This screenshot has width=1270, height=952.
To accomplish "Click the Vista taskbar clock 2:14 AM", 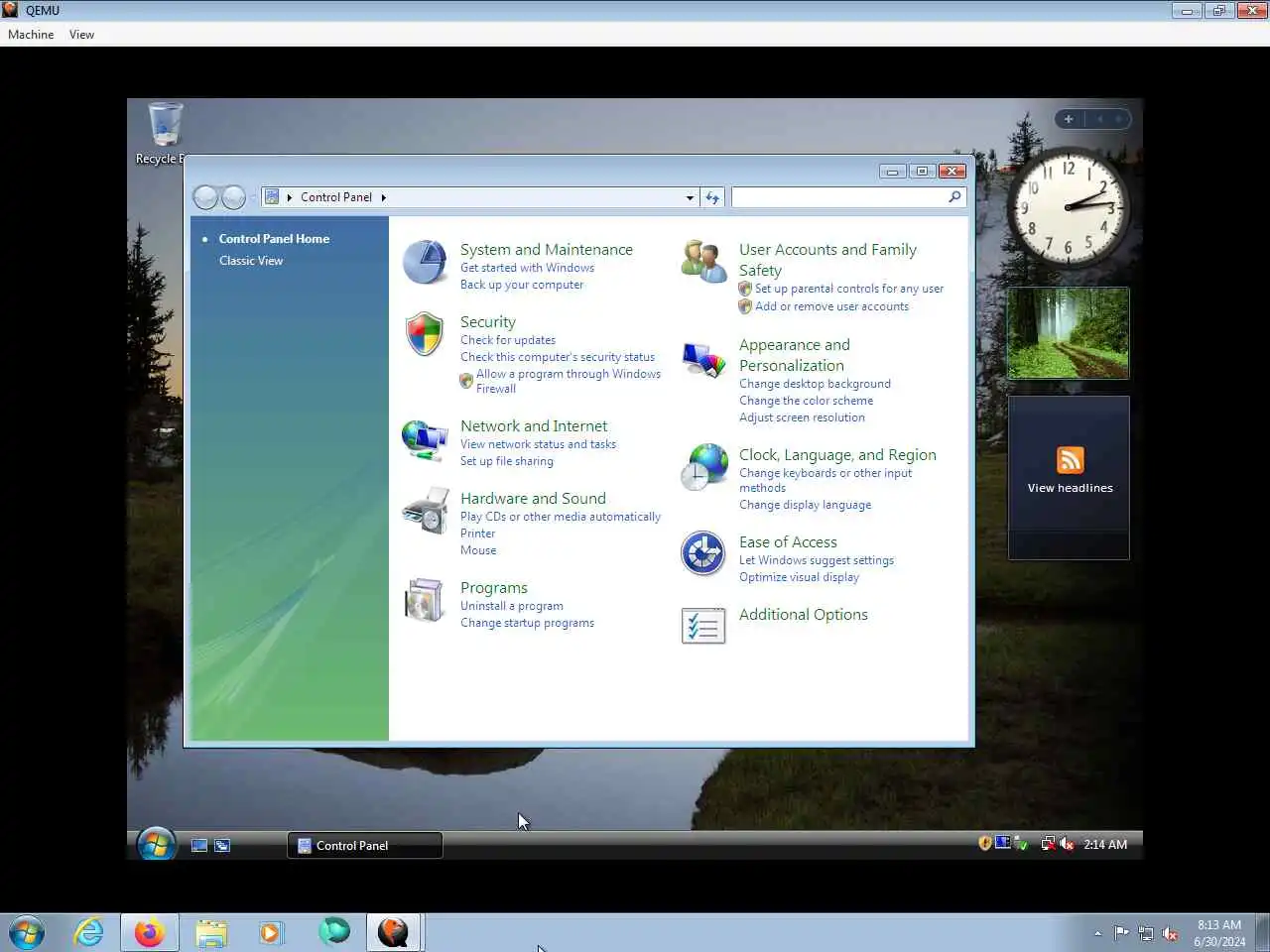I will [1105, 844].
